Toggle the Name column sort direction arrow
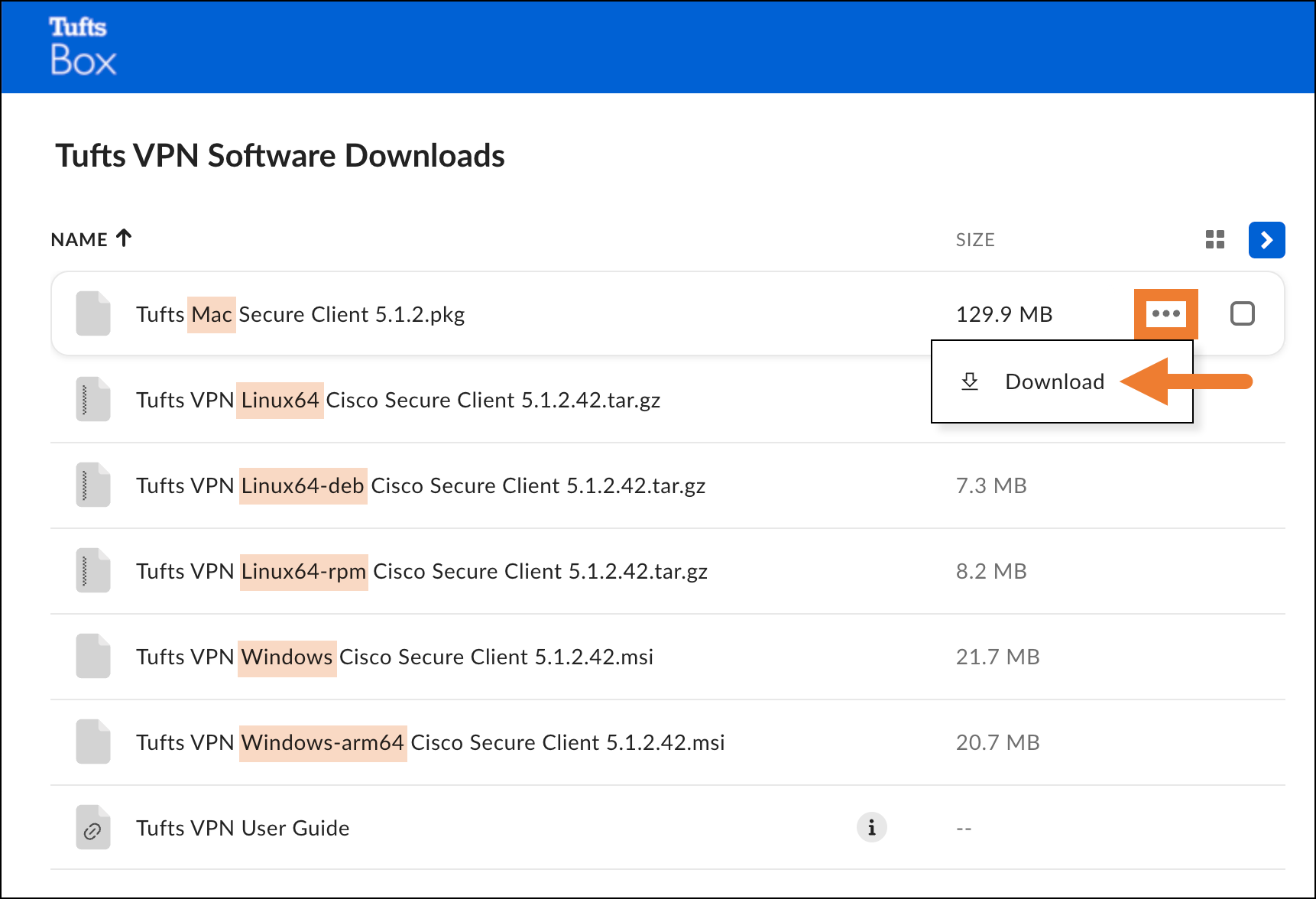This screenshot has width=1316, height=899. (123, 238)
